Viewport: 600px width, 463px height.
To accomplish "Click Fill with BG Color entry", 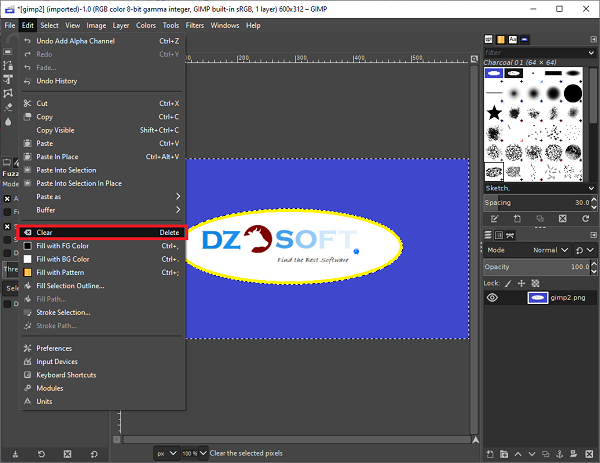I will (102, 259).
